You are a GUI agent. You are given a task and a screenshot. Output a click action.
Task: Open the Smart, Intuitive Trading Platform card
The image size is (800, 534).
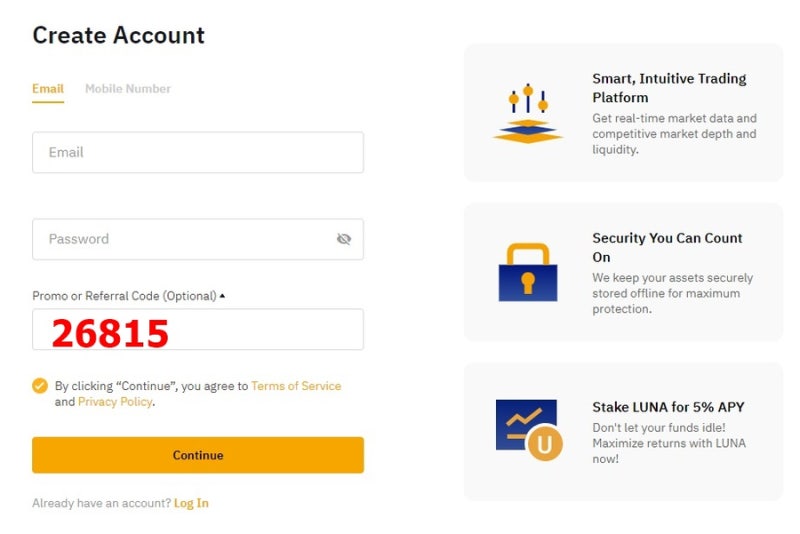coord(623,113)
